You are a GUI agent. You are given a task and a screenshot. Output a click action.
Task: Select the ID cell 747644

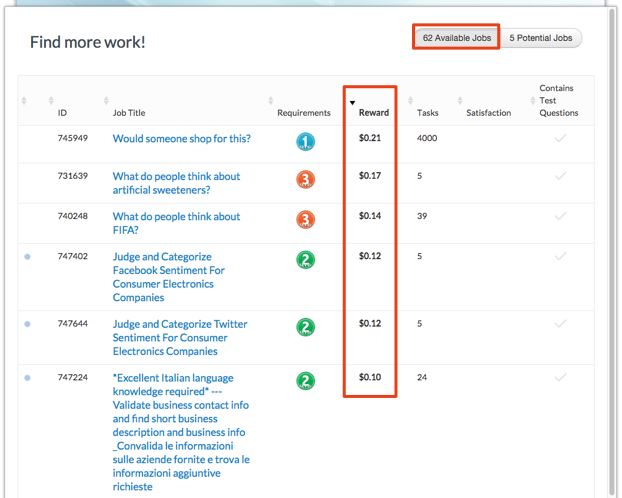(x=73, y=324)
